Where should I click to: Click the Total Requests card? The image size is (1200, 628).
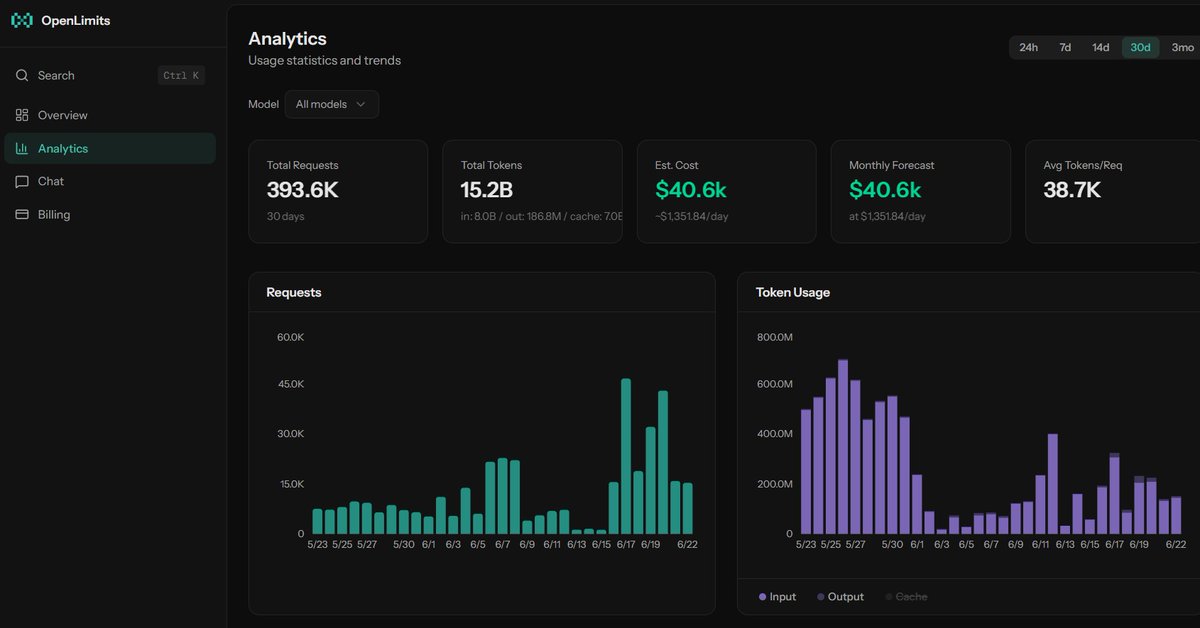click(x=338, y=191)
